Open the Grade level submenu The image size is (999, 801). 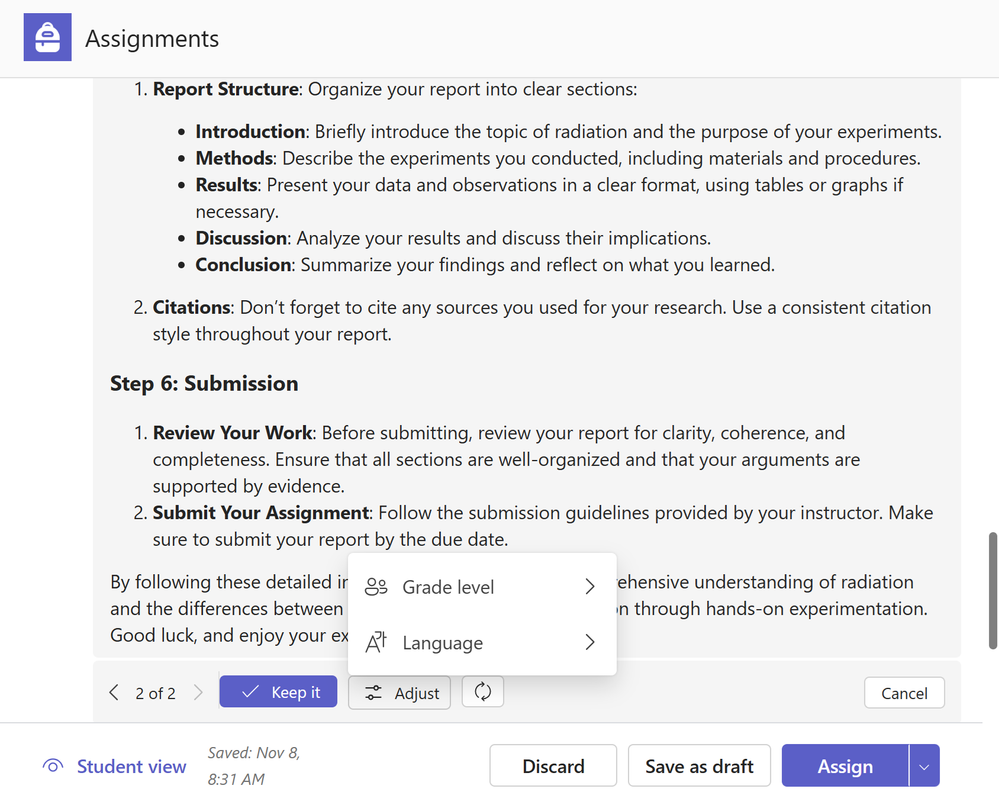coord(482,587)
